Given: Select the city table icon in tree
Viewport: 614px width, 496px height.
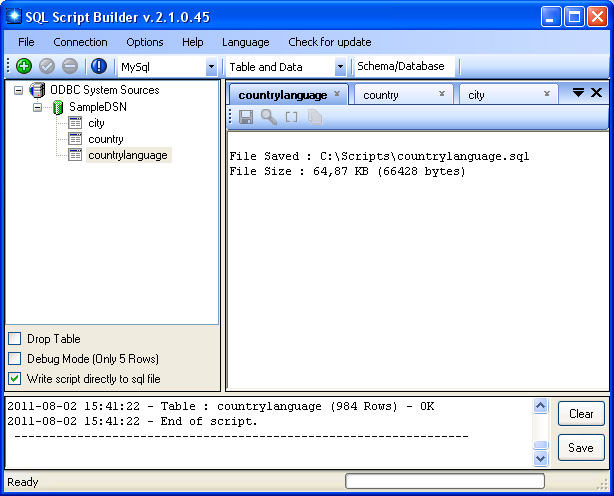Looking at the screenshot, I should (x=75, y=123).
